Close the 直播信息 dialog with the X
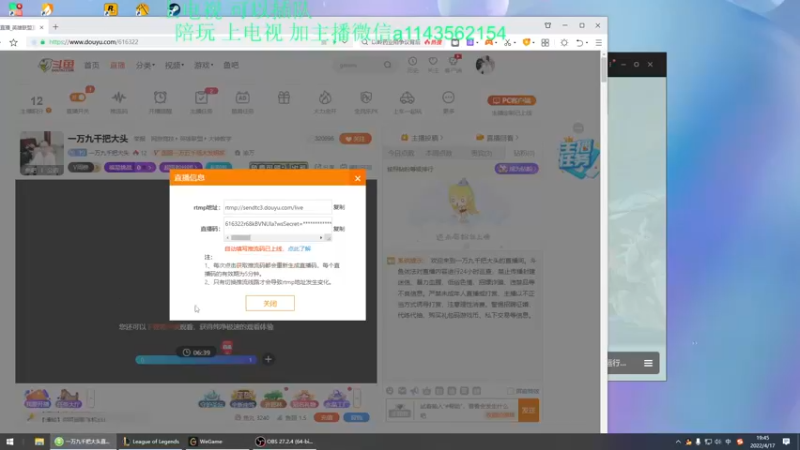 (x=358, y=178)
